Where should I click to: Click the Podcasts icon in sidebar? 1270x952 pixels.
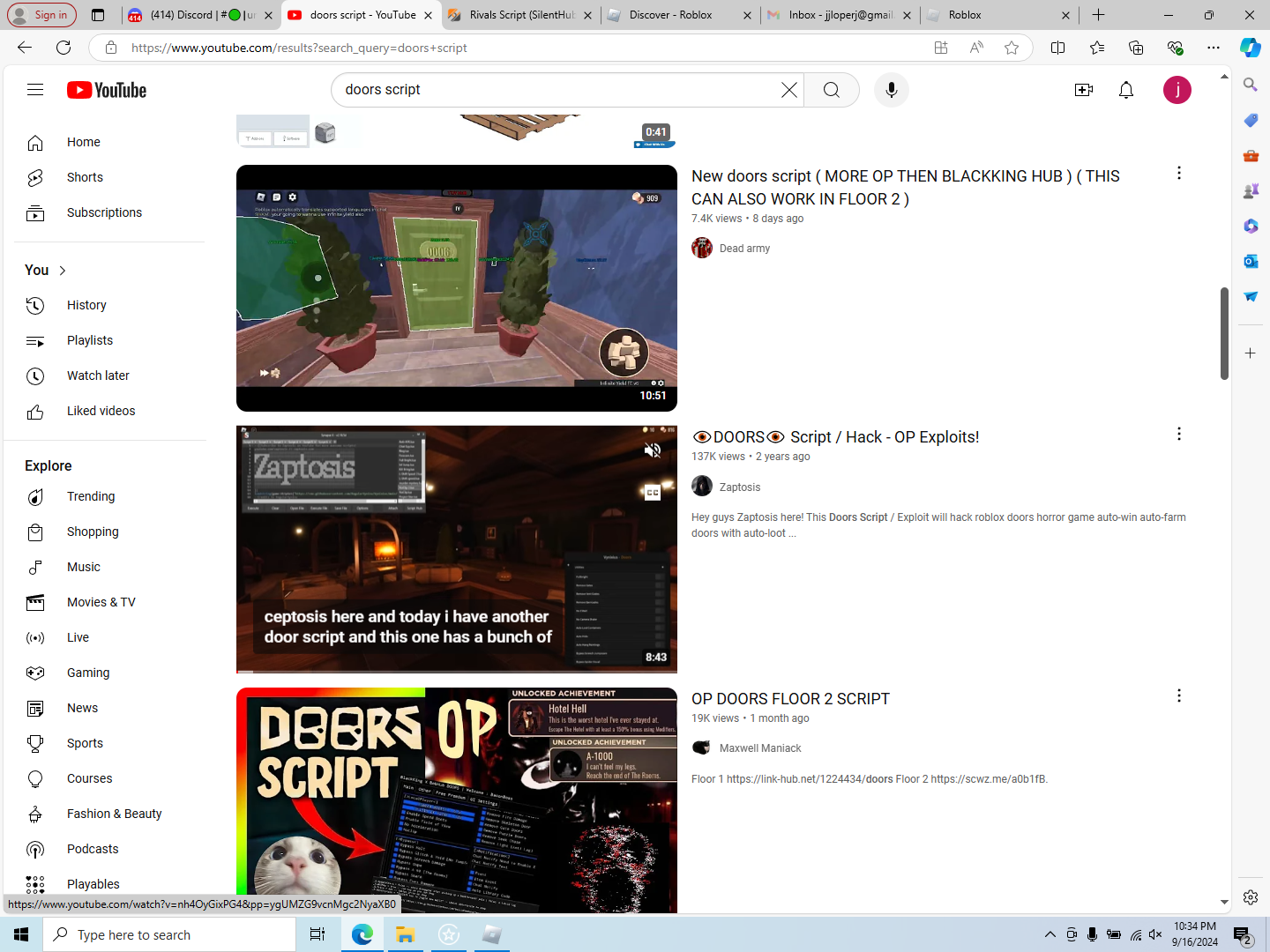coord(35,849)
